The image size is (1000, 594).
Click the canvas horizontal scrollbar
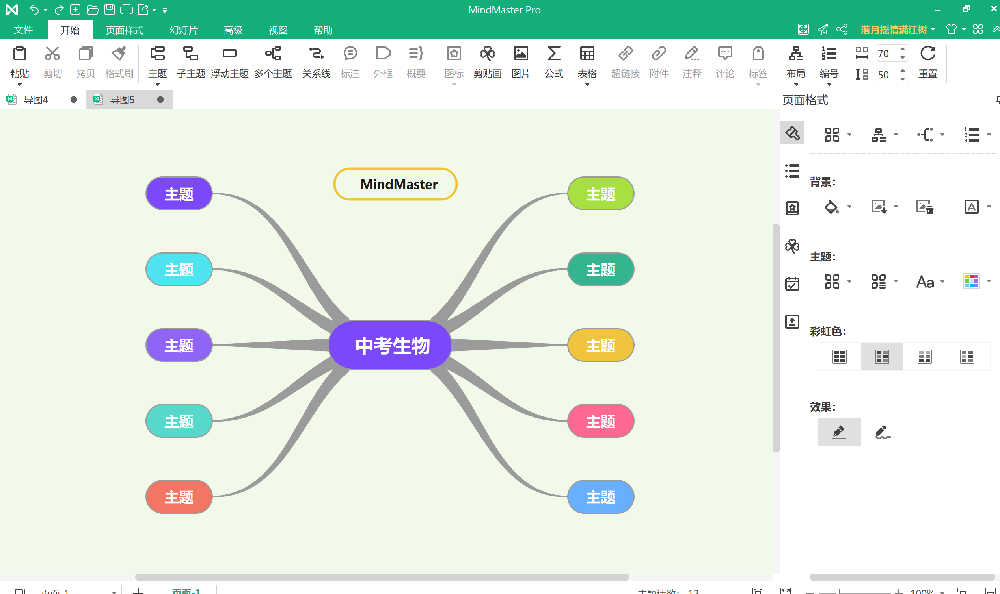[382, 577]
